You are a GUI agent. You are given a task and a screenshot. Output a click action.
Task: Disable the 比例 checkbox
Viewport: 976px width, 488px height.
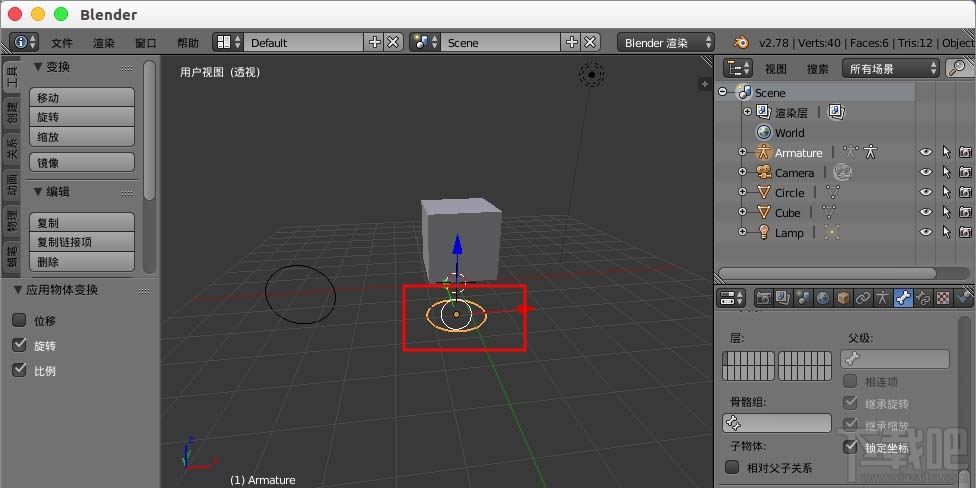click(19, 370)
